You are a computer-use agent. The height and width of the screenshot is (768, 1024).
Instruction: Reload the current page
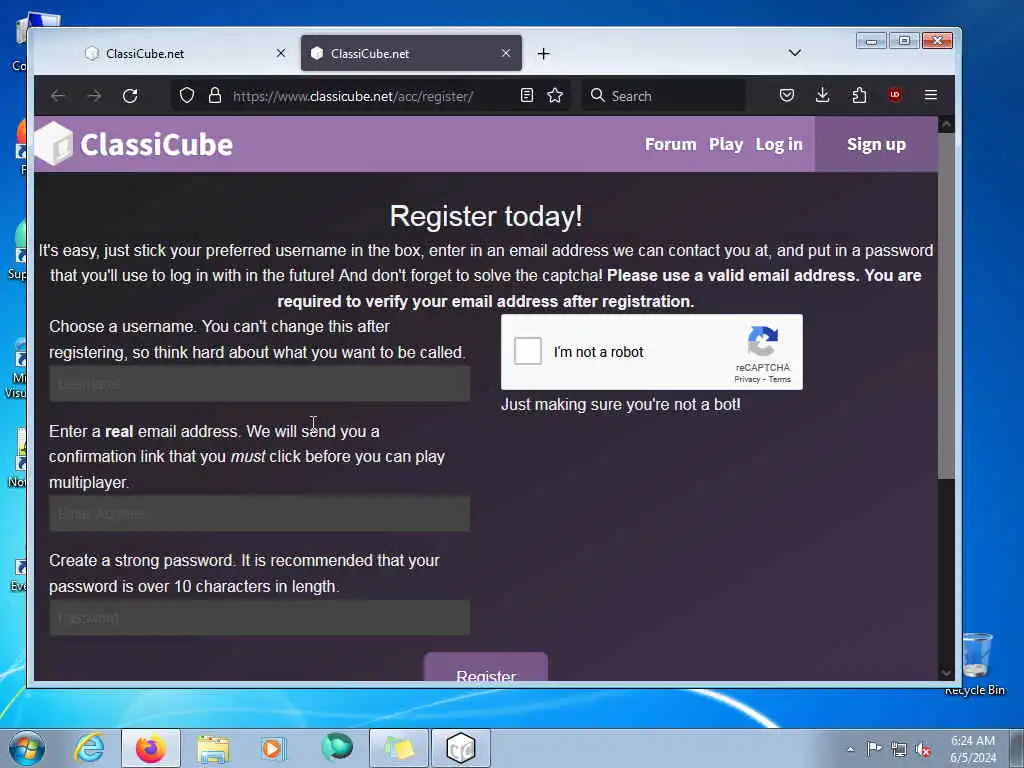click(x=130, y=96)
